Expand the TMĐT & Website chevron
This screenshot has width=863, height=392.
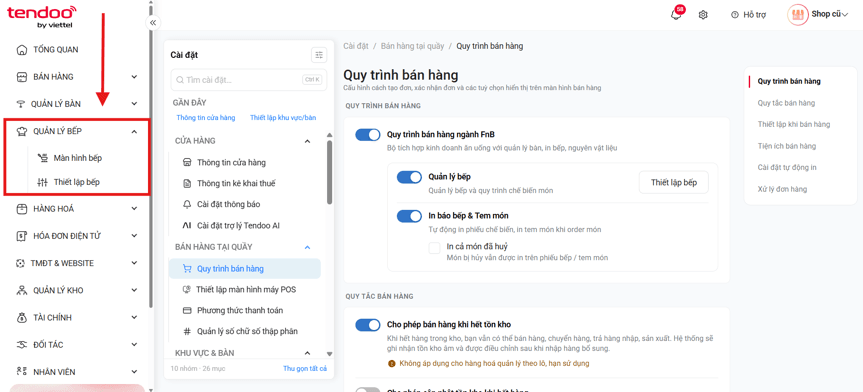pyautogui.click(x=134, y=263)
